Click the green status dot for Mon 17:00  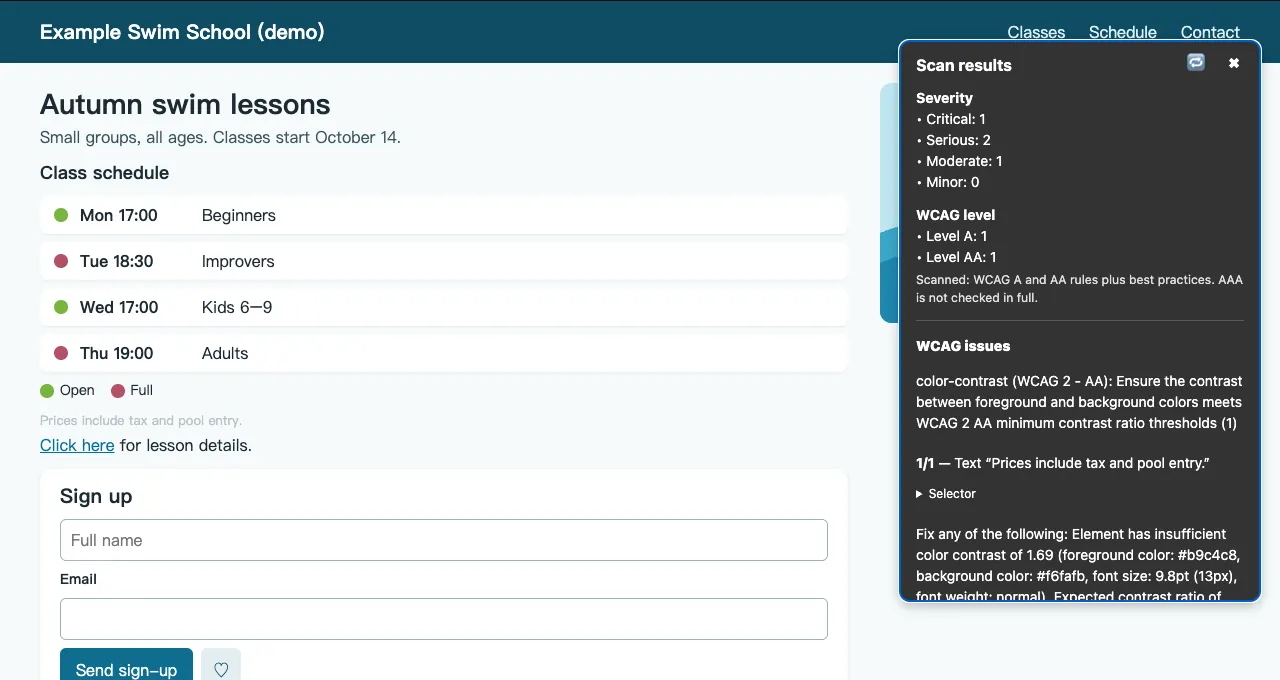pyautogui.click(x=61, y=215)
